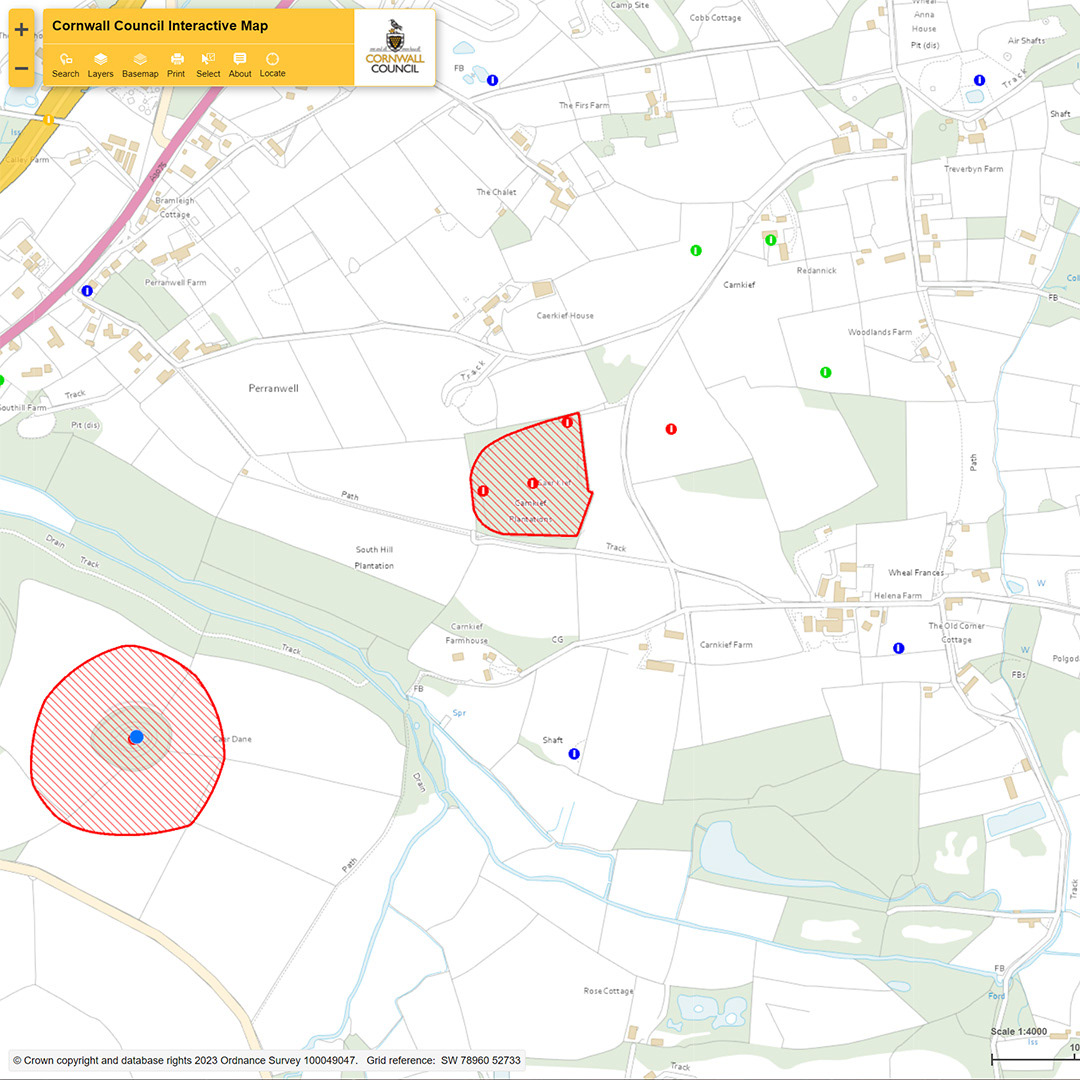The height and width of the screenshot is (1080, 1080).
Task: Click the Carnkief Farm label
Action: tap(726, 645)
